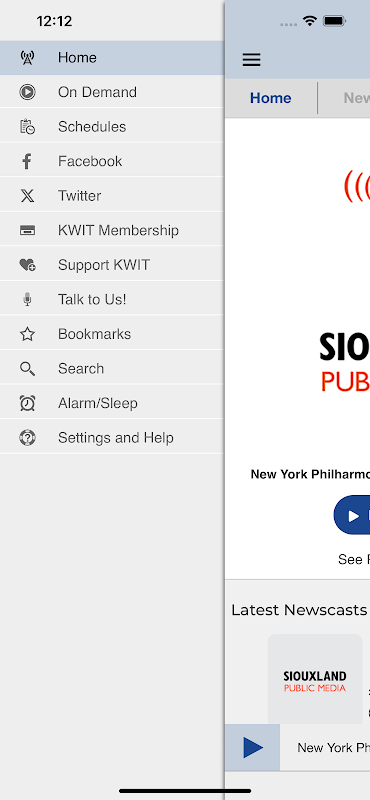This screenshot has height=800, width=370.
Task: Click the On Demand play icon
Action: tap(27, 92)
